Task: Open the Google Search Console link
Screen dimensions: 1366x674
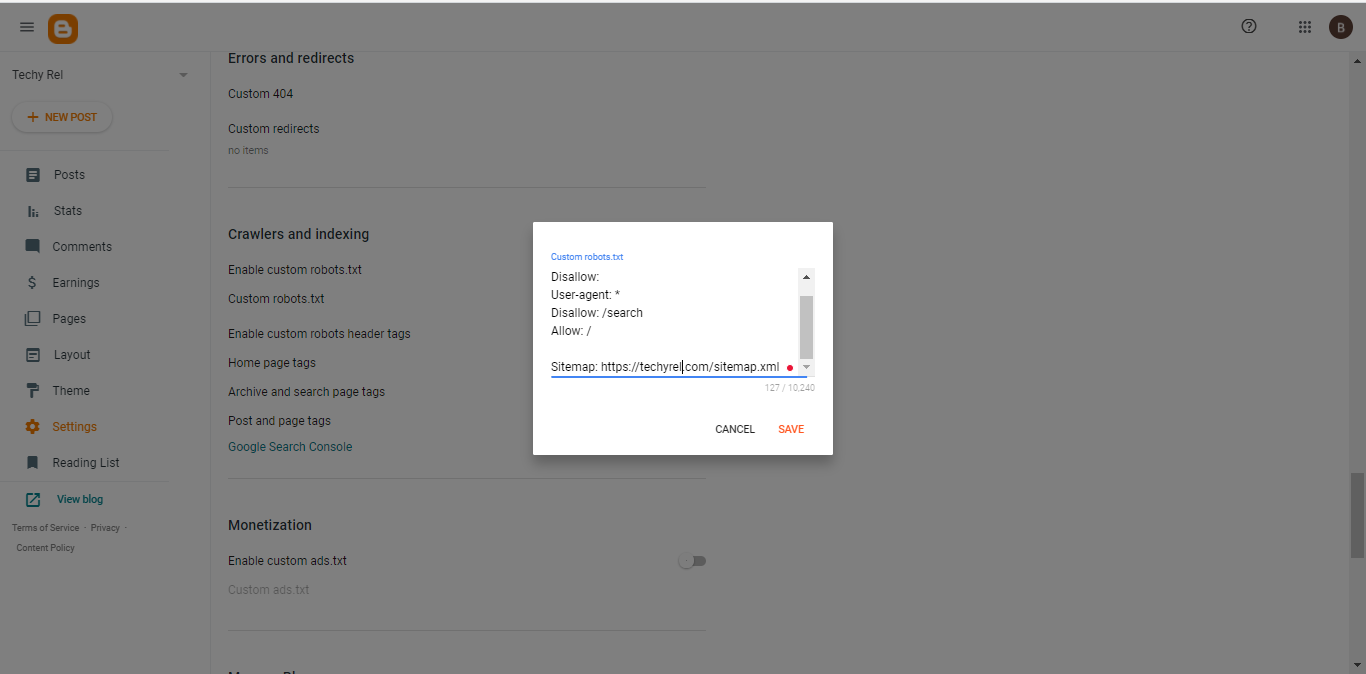Action: coord(290,447)
